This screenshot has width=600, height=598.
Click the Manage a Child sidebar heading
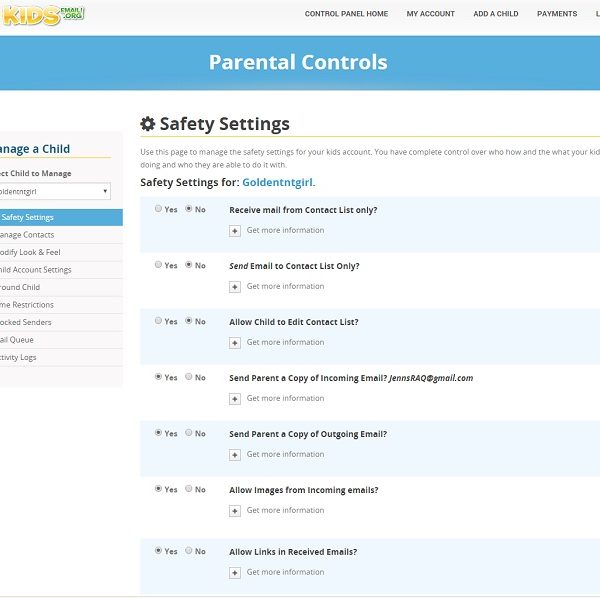[x=35, y=149]
